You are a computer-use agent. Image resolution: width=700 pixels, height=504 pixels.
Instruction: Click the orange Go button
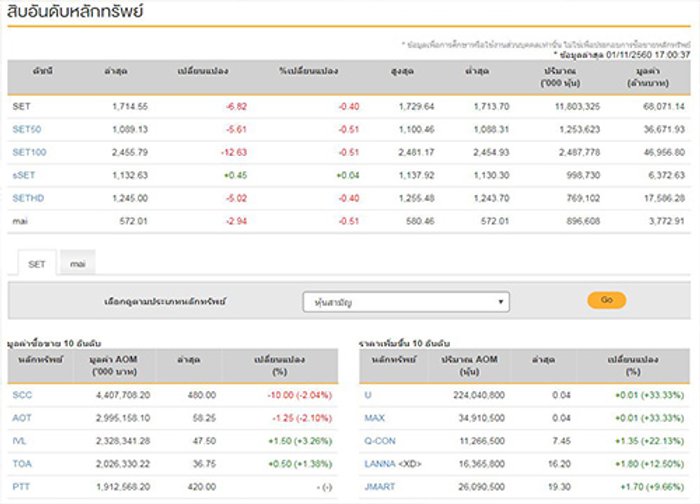point(607,300)
